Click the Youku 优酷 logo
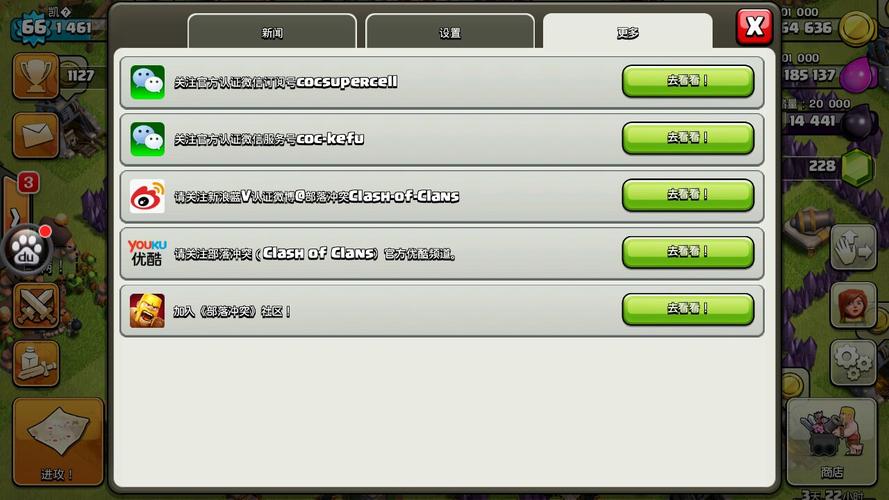Image resolution: width=889 pixels, height=500 pixels. pos(147,253)
